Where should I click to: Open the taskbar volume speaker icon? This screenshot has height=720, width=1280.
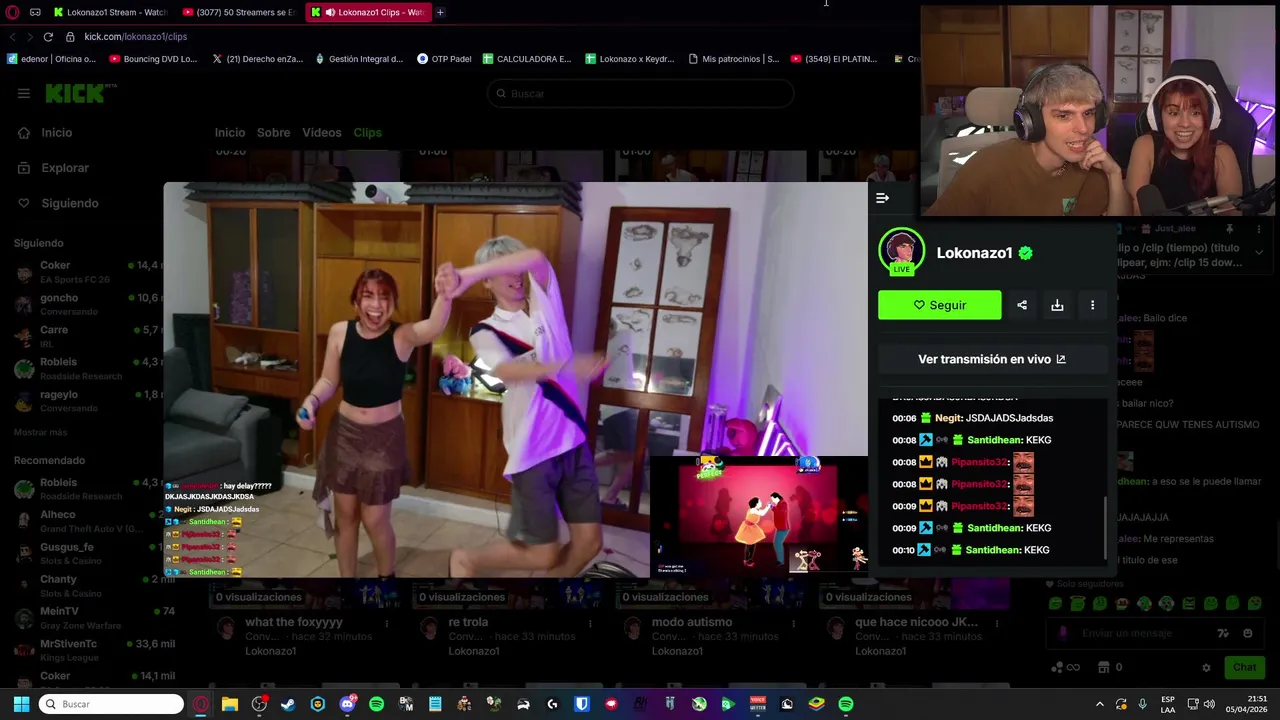pos(1209,704)
